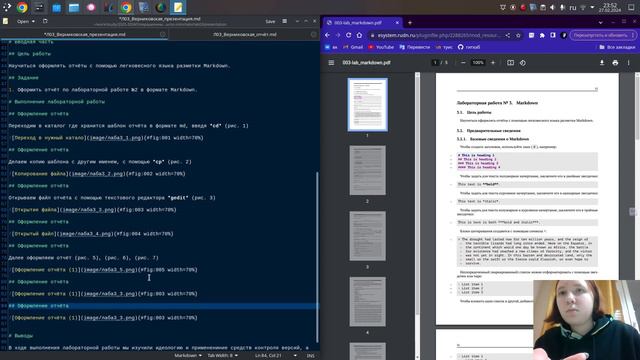
Task: Open the application launcher menu
Action: pyautogui.click(x=7, y=7)
